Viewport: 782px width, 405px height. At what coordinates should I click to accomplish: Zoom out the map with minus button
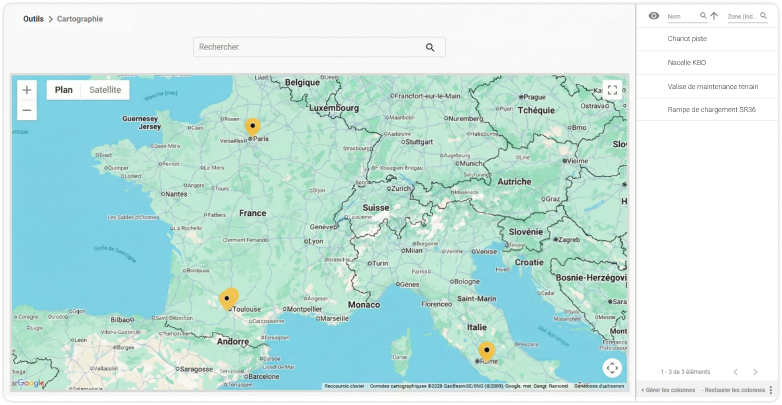[x=27, y=110]
